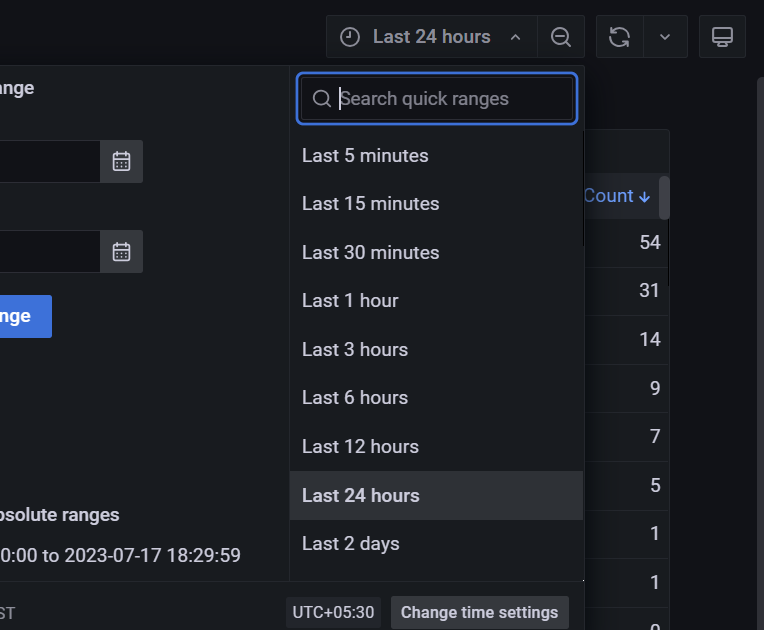Choose the Last 6 hours option
This screenshot has height=630, width=764.
(355, 398)
